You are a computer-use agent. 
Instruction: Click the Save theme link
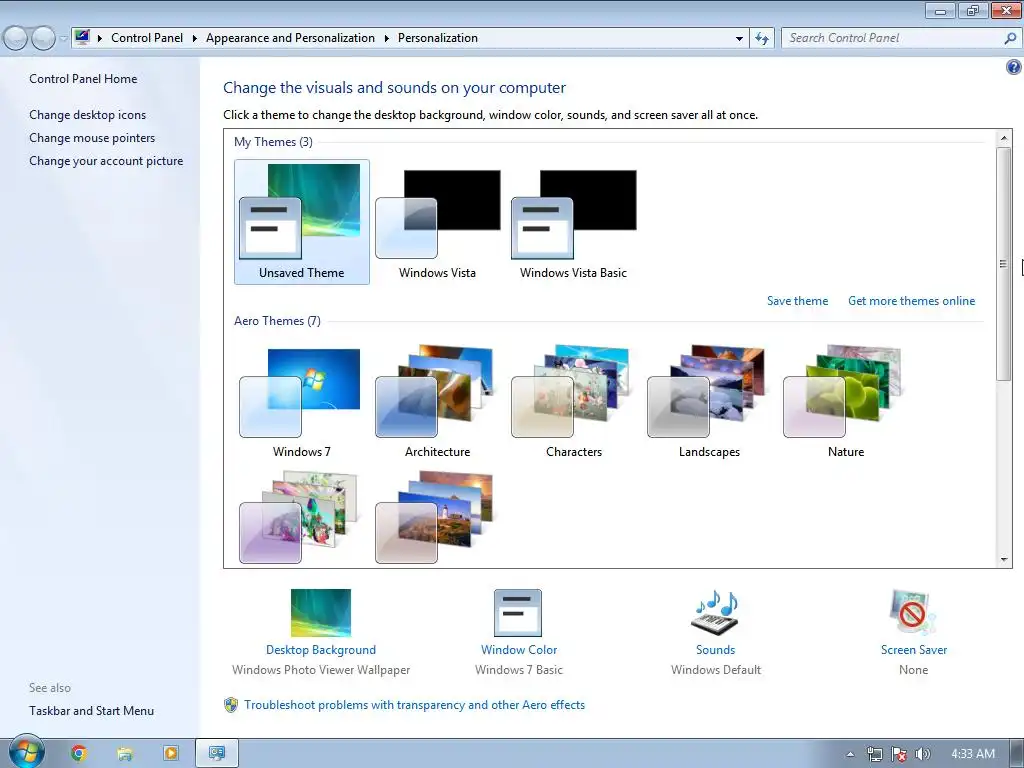click(797, 301)
